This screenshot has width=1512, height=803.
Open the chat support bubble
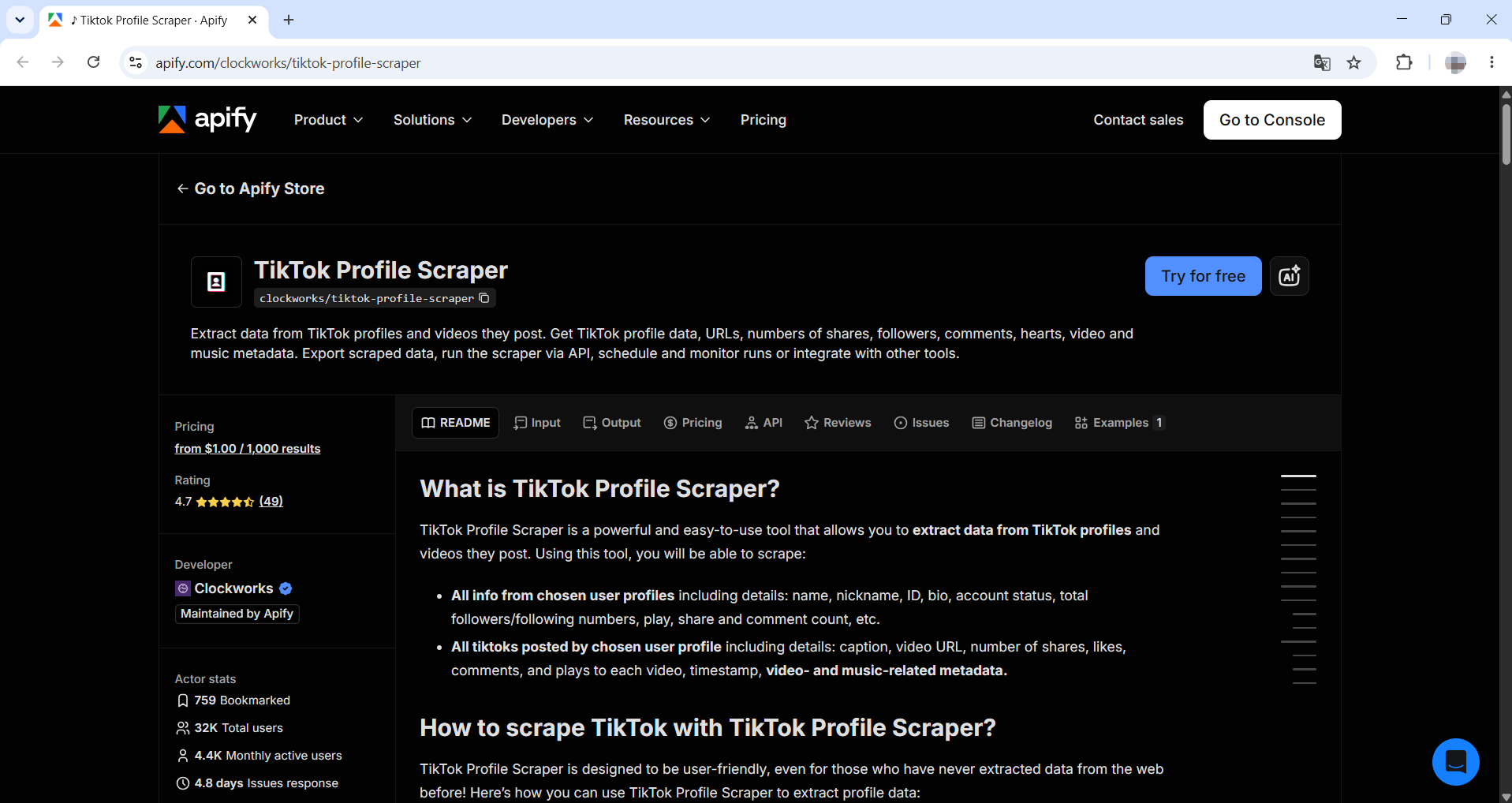coord(1455,761)
